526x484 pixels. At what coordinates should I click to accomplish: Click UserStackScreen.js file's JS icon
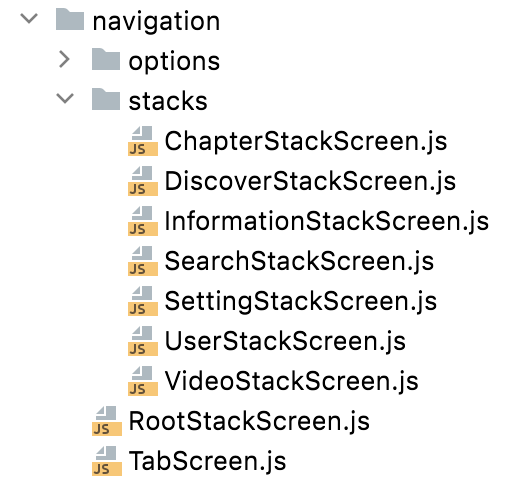(143, 340)
